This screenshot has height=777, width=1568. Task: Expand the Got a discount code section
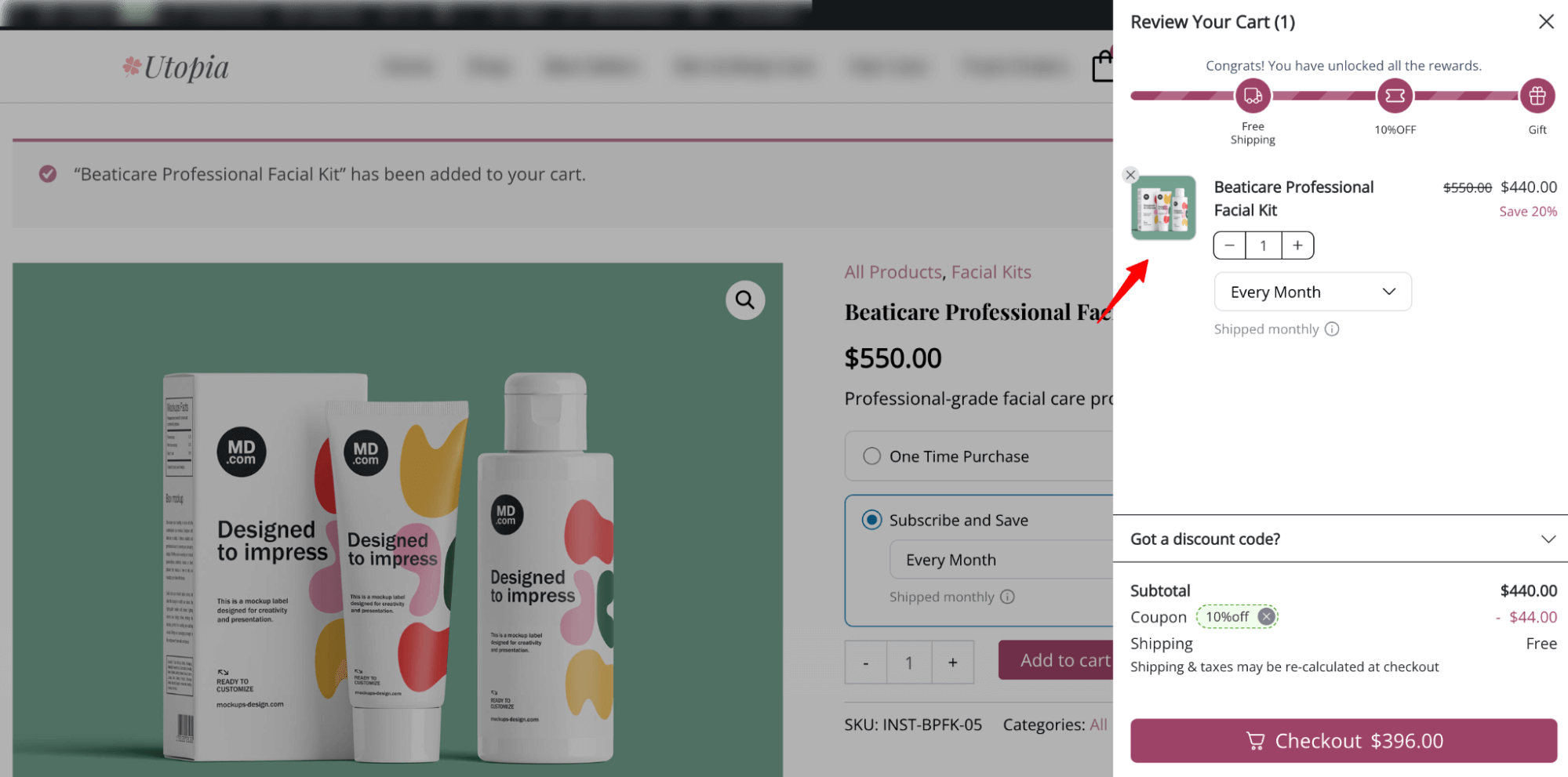[x=1547, y=539]
